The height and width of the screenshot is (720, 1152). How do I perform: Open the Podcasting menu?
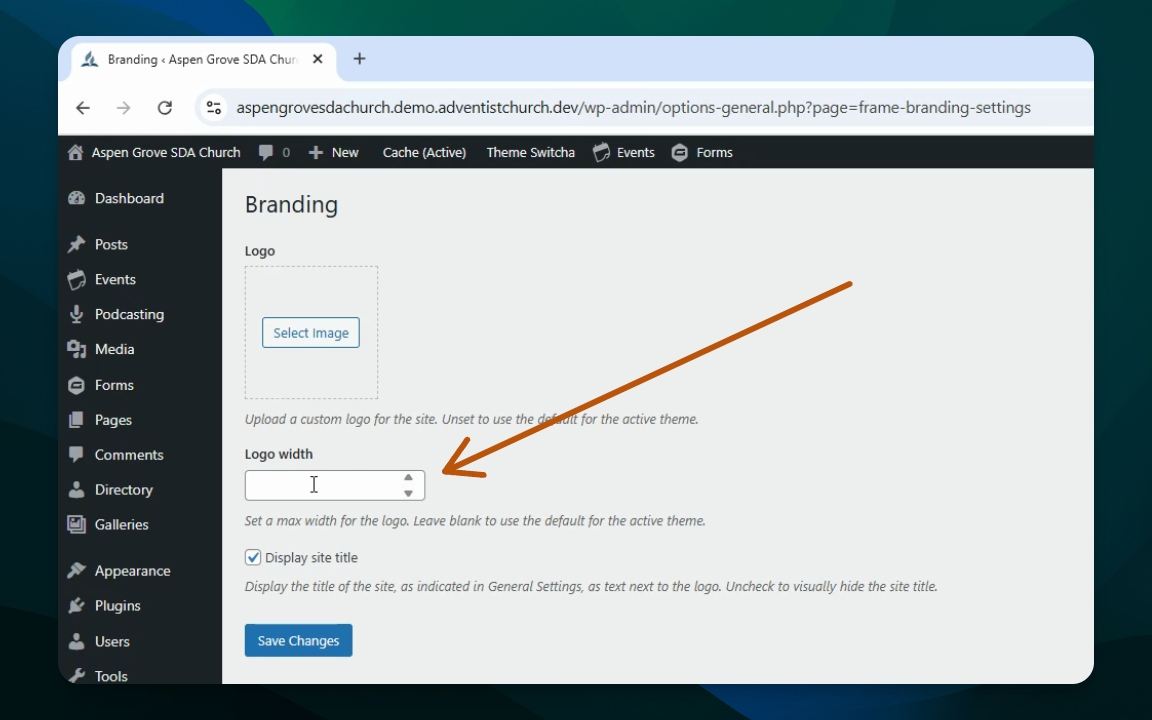[x=129, y=314]
